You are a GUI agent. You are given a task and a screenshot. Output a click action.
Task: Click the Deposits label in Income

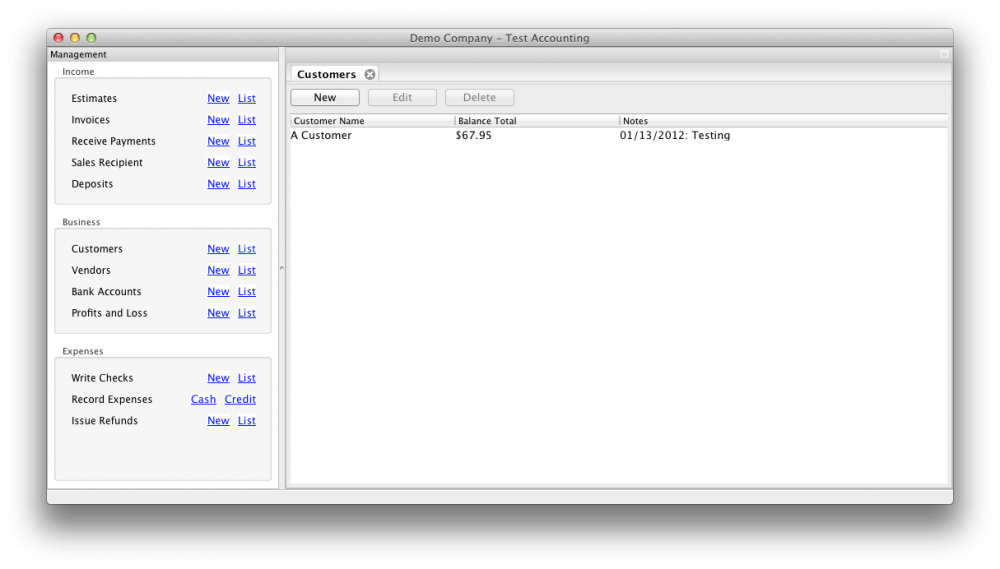pos(92,184)
